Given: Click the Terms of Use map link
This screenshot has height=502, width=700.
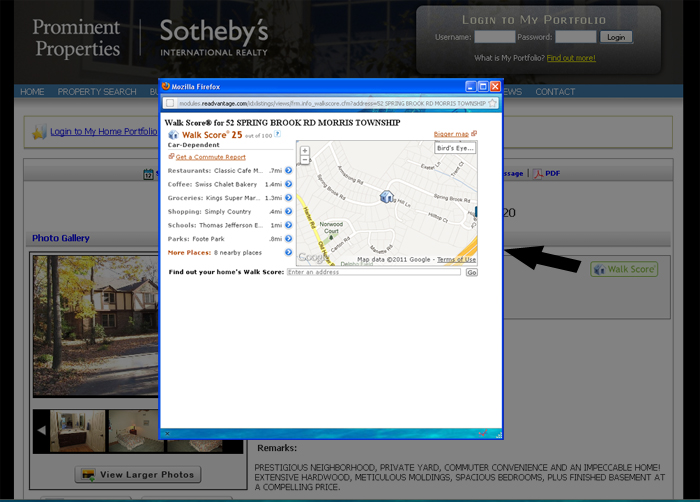Looking at the screenshot, I should 456,259.
